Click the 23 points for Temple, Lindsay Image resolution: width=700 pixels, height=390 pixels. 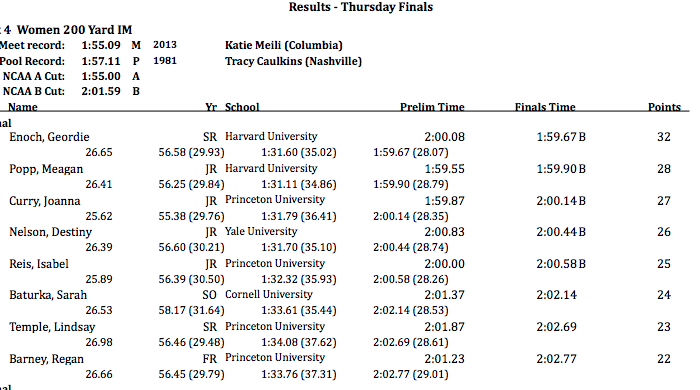tap(664, 327)
